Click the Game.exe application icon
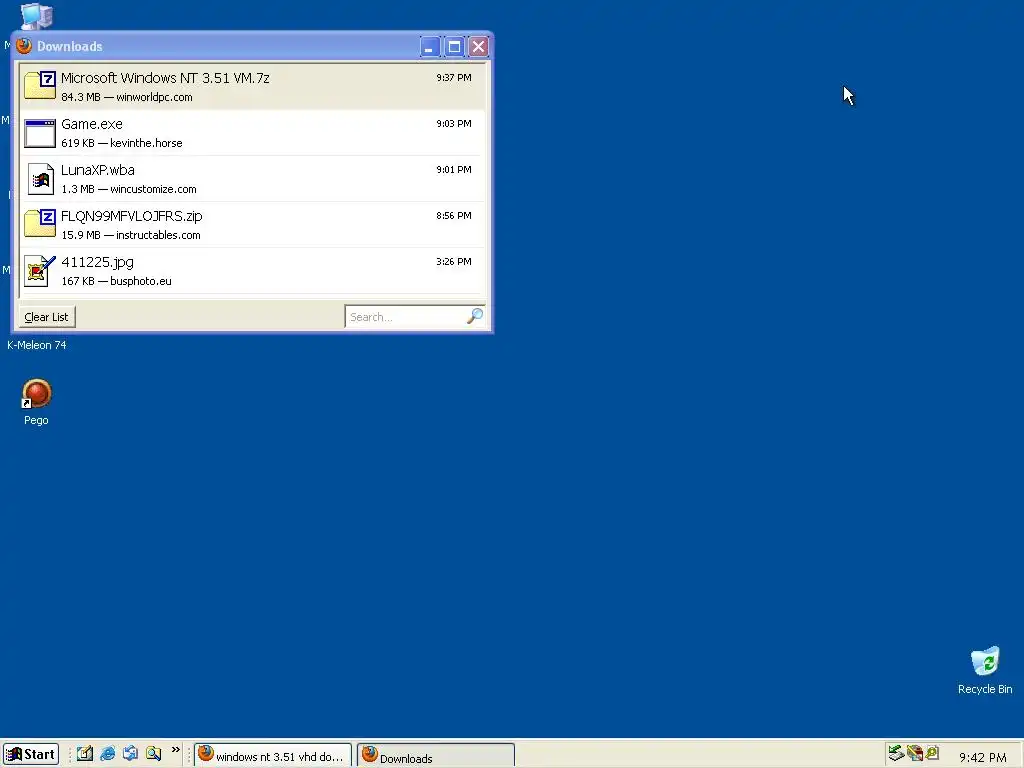Screen dimensions: 1024x768 pyautogui.click(x=40, y=133)
